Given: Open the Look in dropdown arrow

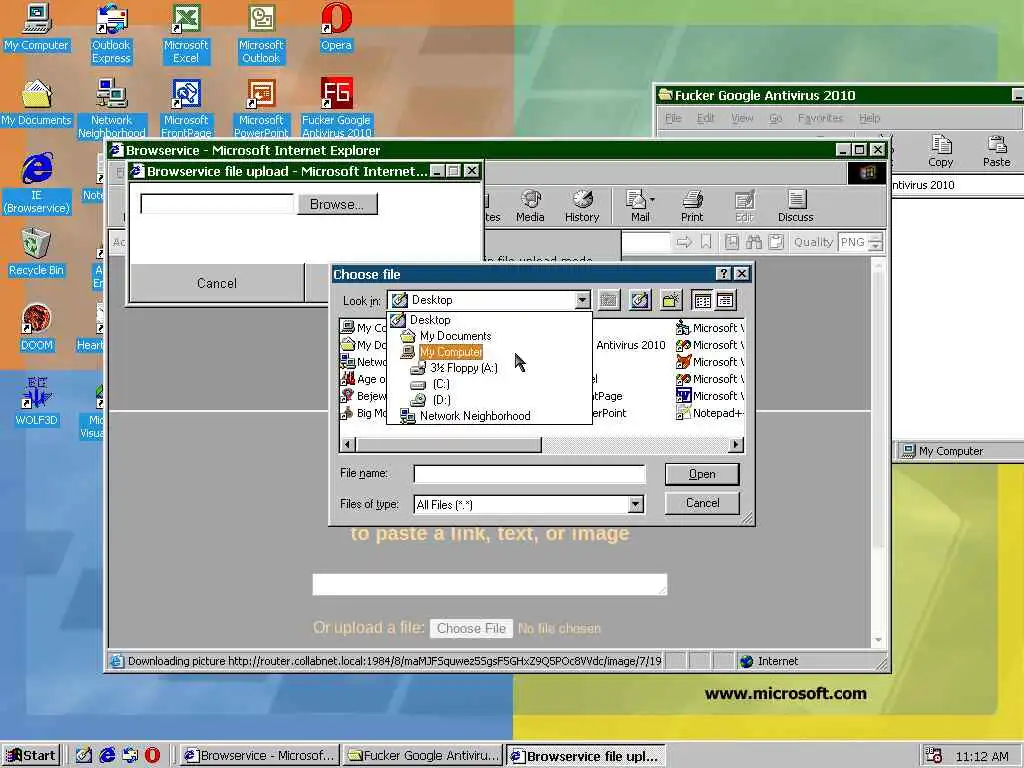Looking at the screenshot, I should [582, 300].
